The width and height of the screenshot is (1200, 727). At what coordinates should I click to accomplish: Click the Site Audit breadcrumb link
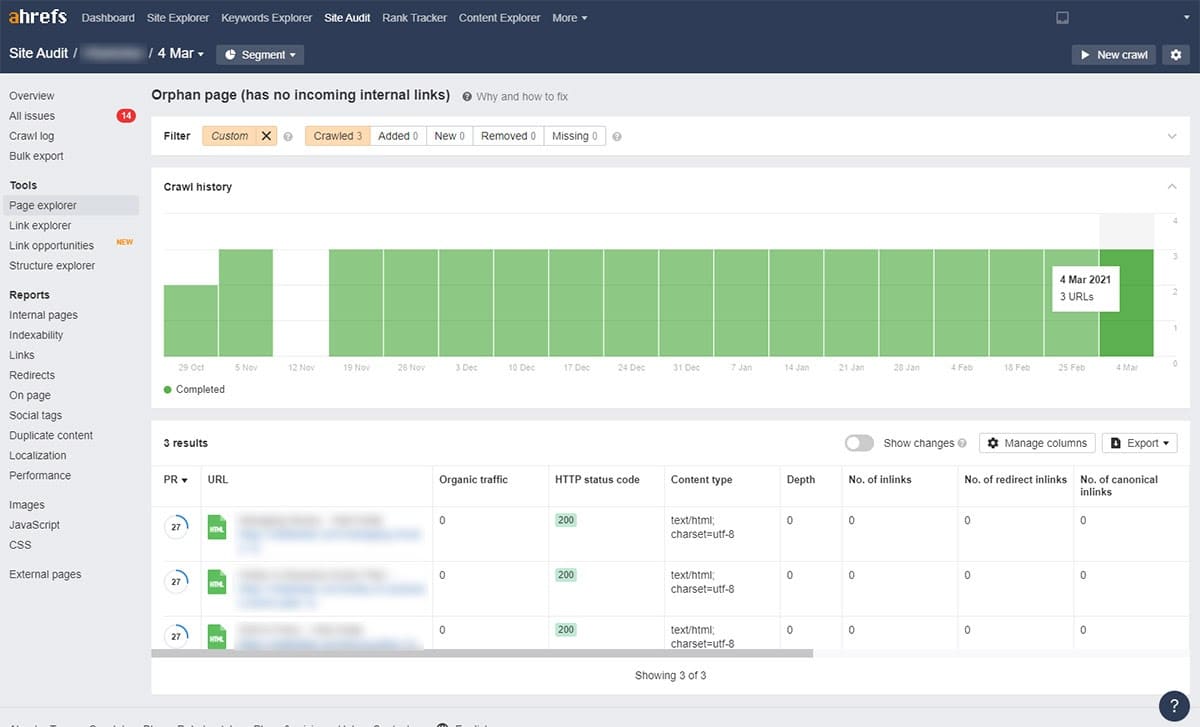click(x=38, y=53)
